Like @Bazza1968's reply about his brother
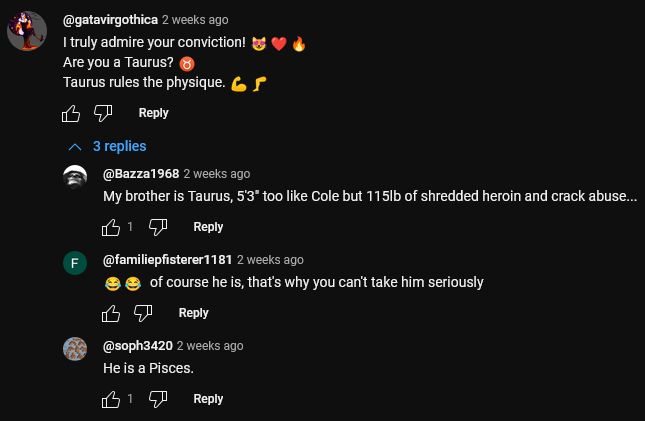Image resolution: width=645 pixels, height=421 pixels. [111, 227]
